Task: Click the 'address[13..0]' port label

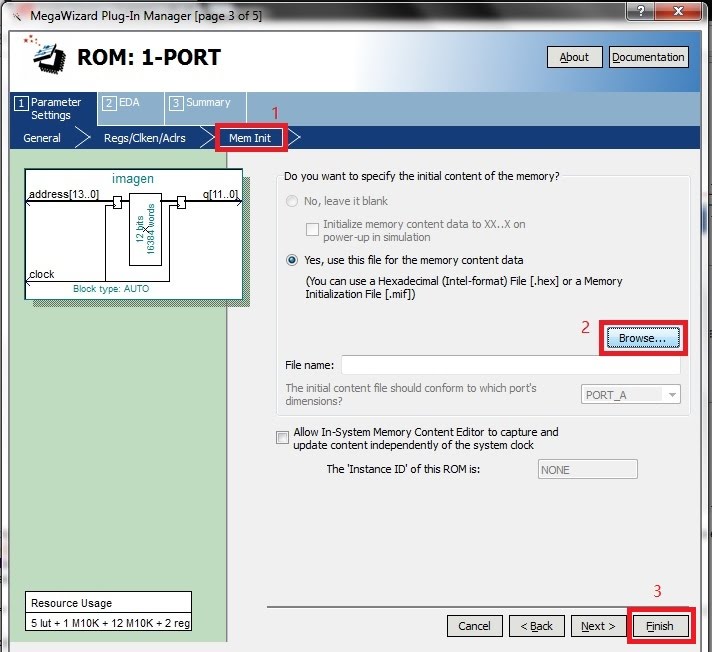Action: pos(64,194)
